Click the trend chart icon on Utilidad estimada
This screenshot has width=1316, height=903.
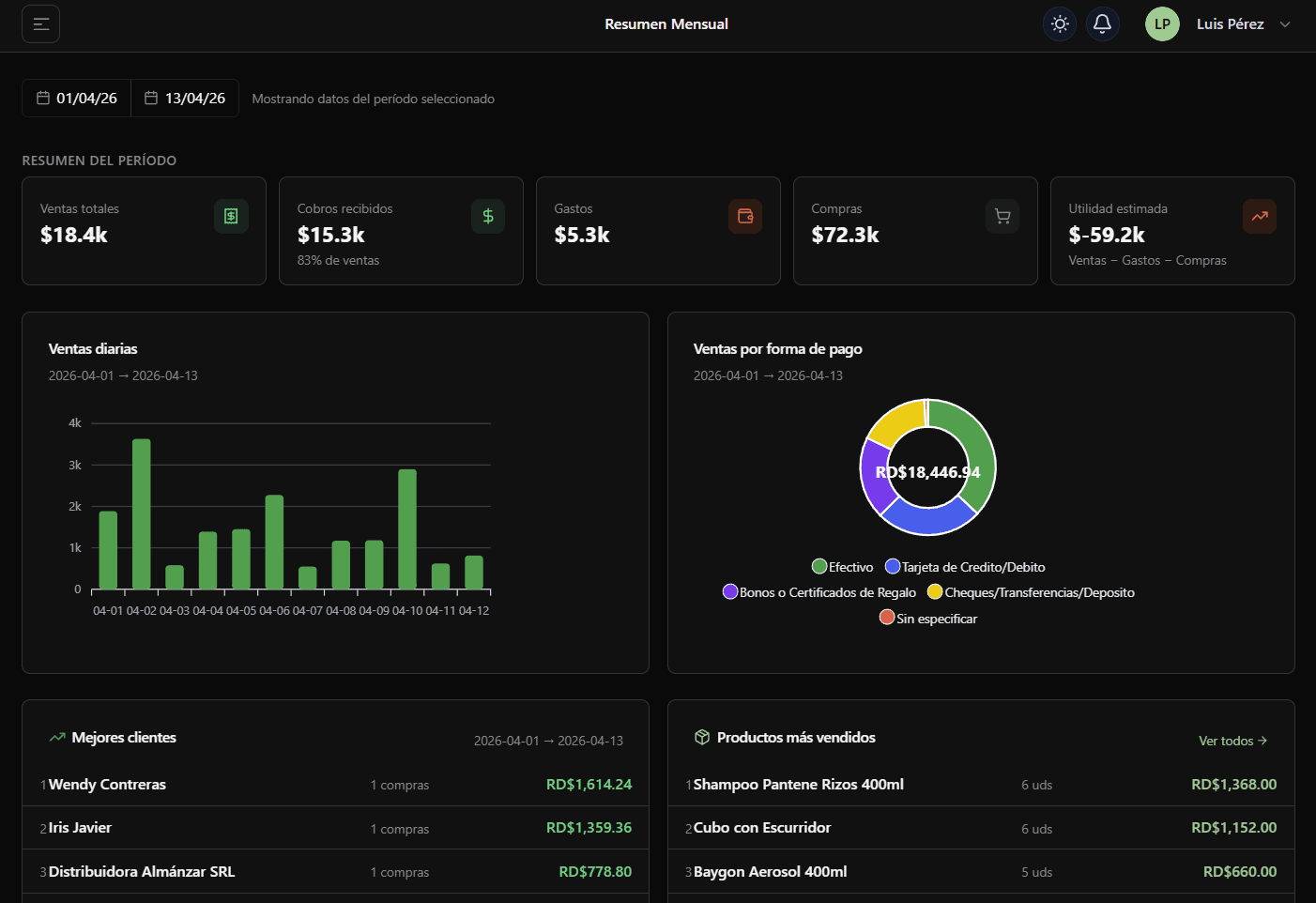tap(1259, 216)
